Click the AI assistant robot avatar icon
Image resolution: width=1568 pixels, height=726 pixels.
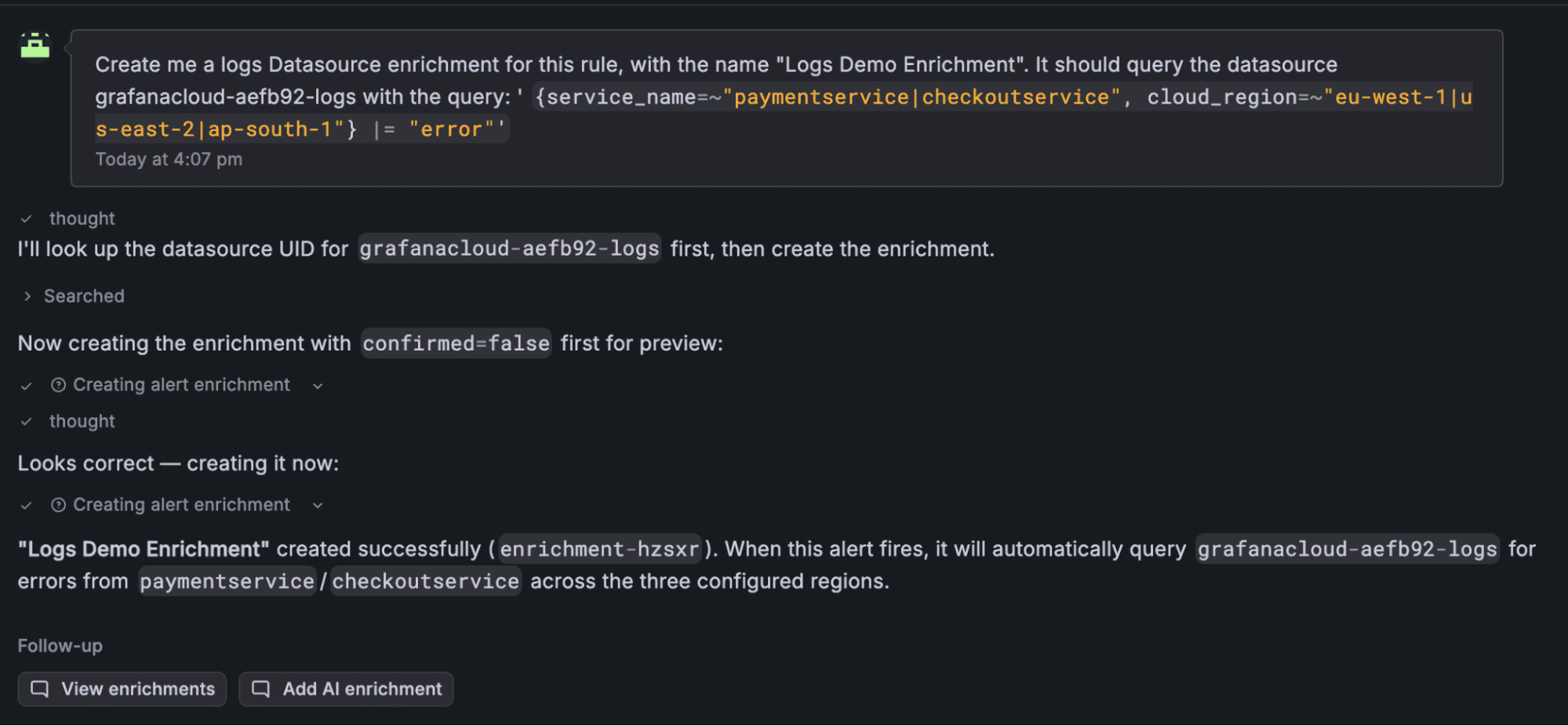tap(35, 47)
